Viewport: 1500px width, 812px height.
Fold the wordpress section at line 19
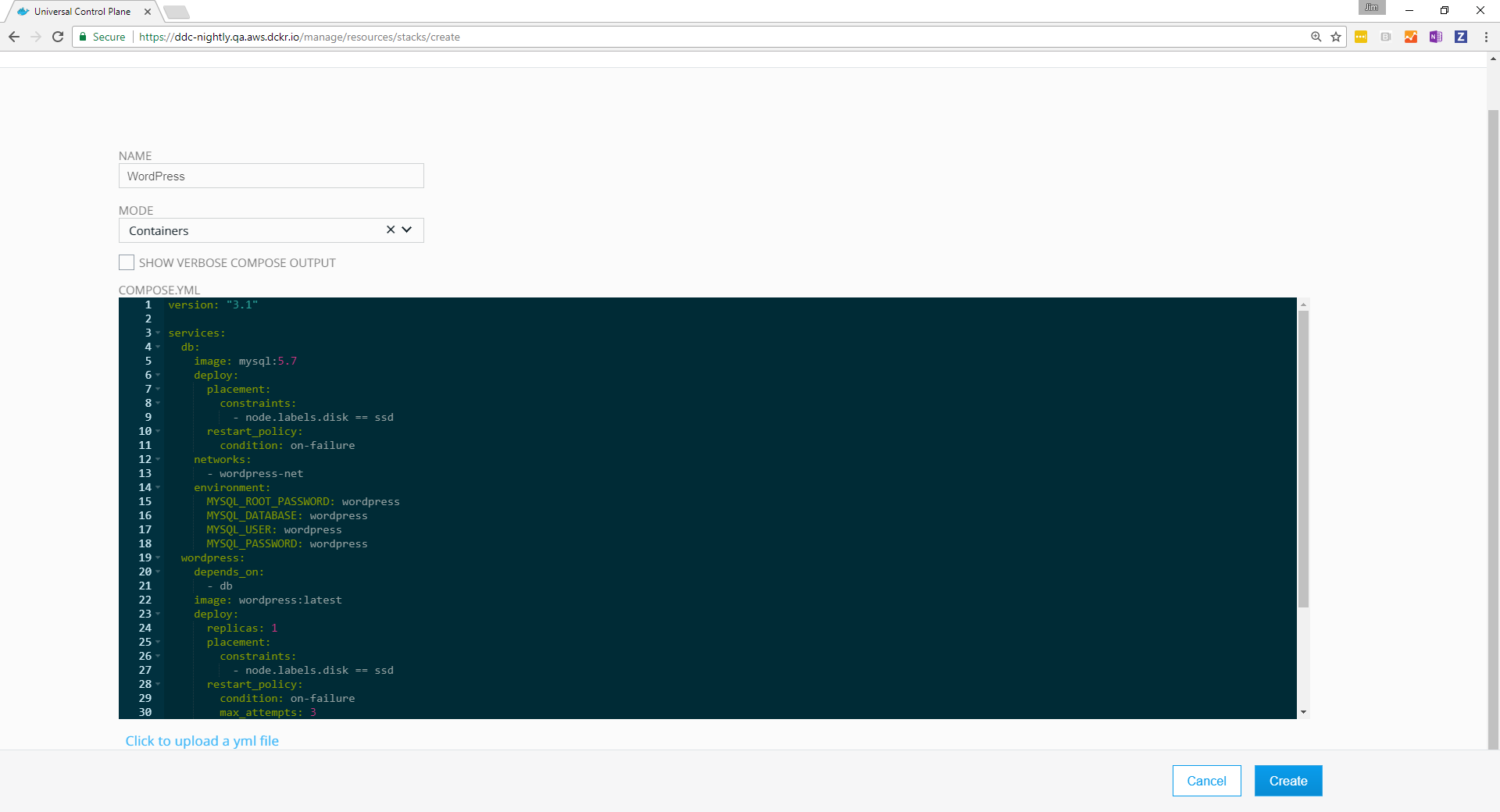[x=158, y=558]
